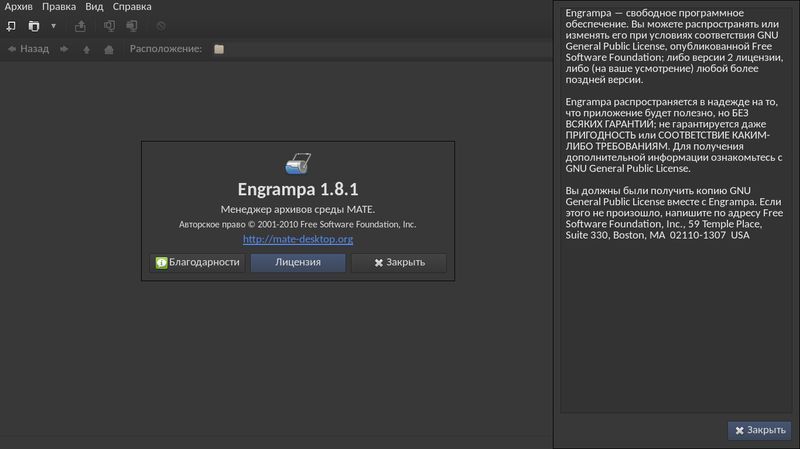The height and width of the screenshot is (449, 800).
Task: Expand the recent archives dropdown arrow
Action: click(x=53, y=26)
